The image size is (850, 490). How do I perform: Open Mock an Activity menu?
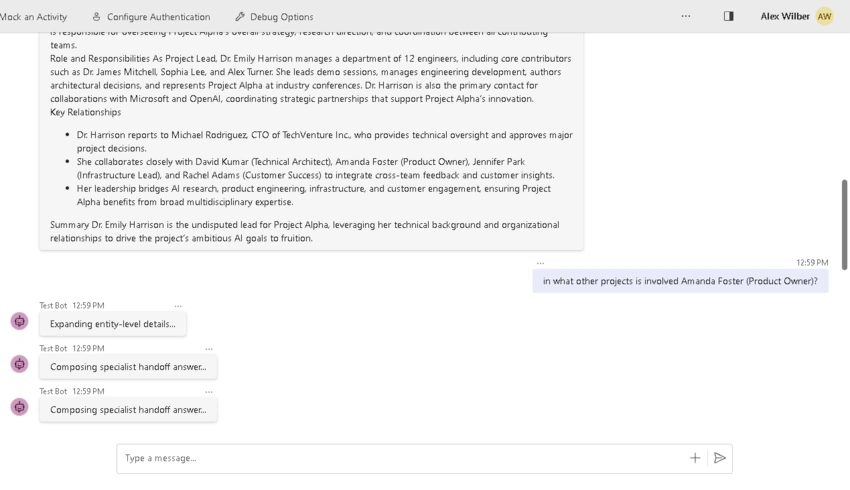(x=33, y=17)
